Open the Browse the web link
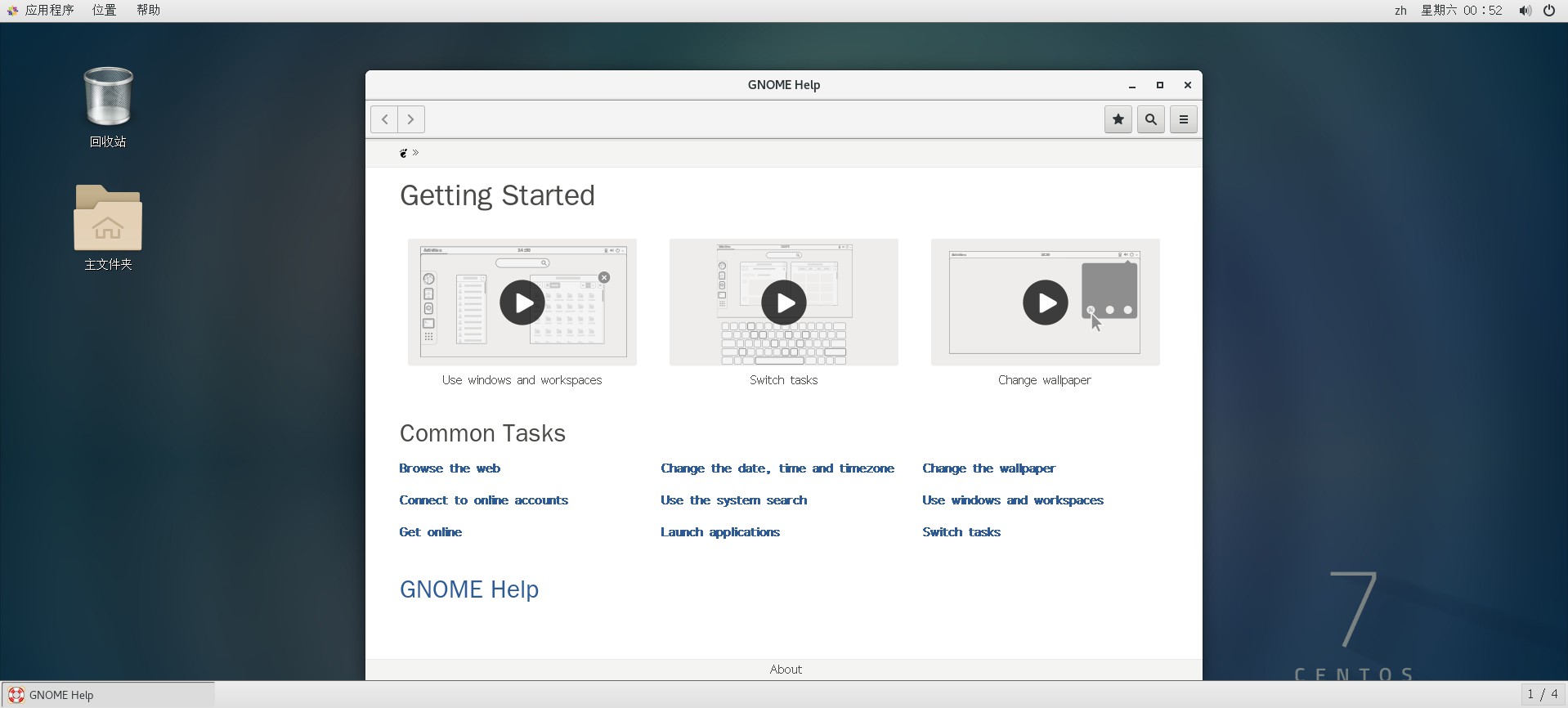Viewport: 1568px width, 708px height. (x=450, y=468)
